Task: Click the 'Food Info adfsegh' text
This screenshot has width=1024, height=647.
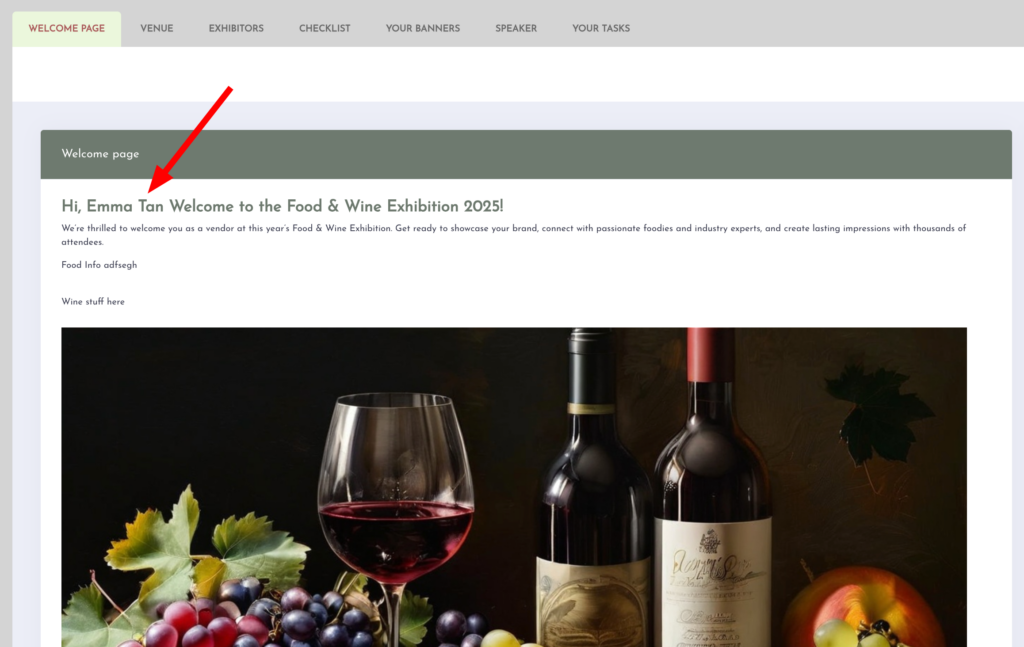Action: [x=99, y=265]
